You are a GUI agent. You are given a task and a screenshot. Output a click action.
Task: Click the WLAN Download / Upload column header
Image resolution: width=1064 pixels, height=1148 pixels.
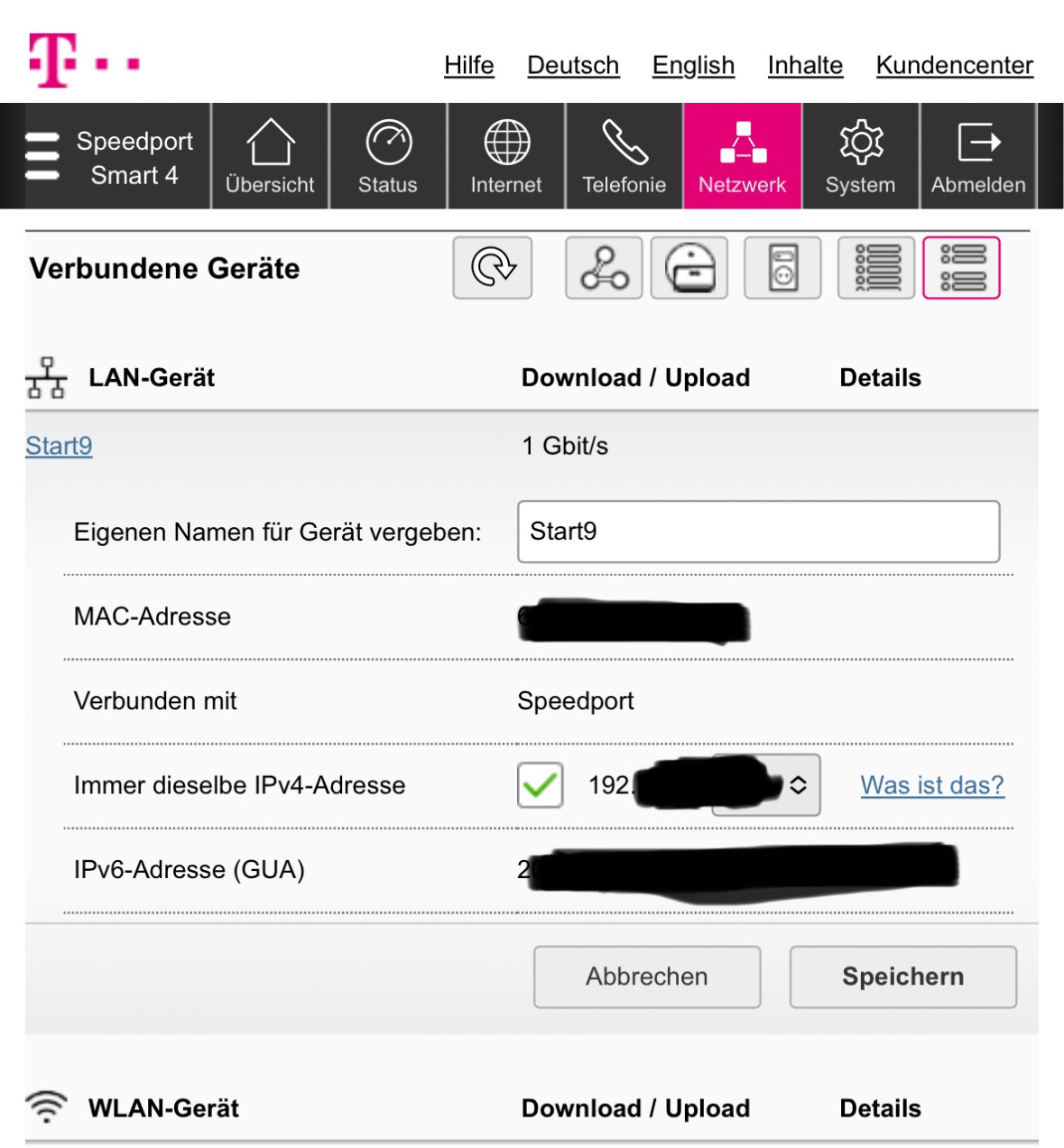636,1108
